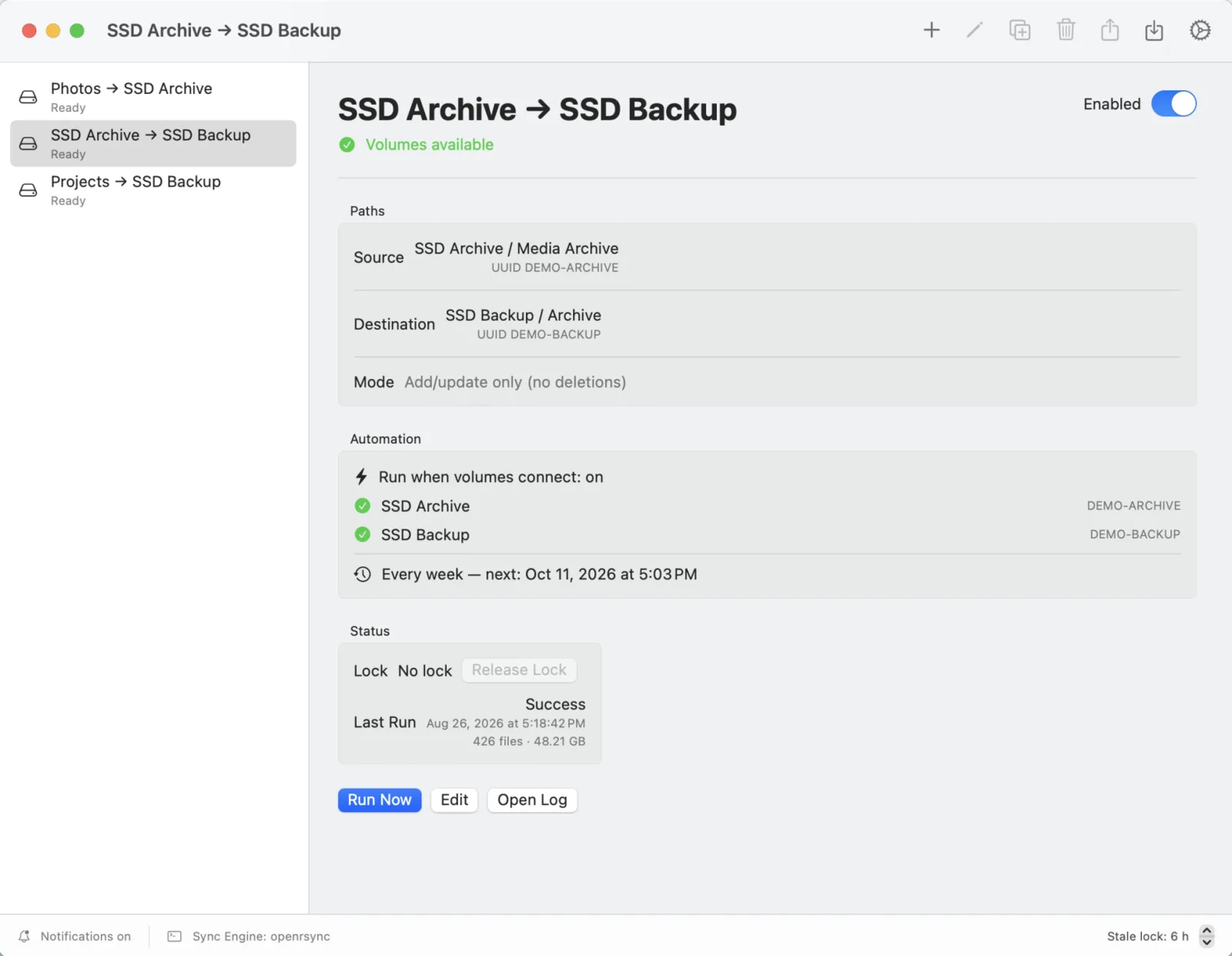Image resolution: width=1232 pixels, height=956 pixels.
Task: Click 'Run when volumes connect: on' text
Action: 491,477
